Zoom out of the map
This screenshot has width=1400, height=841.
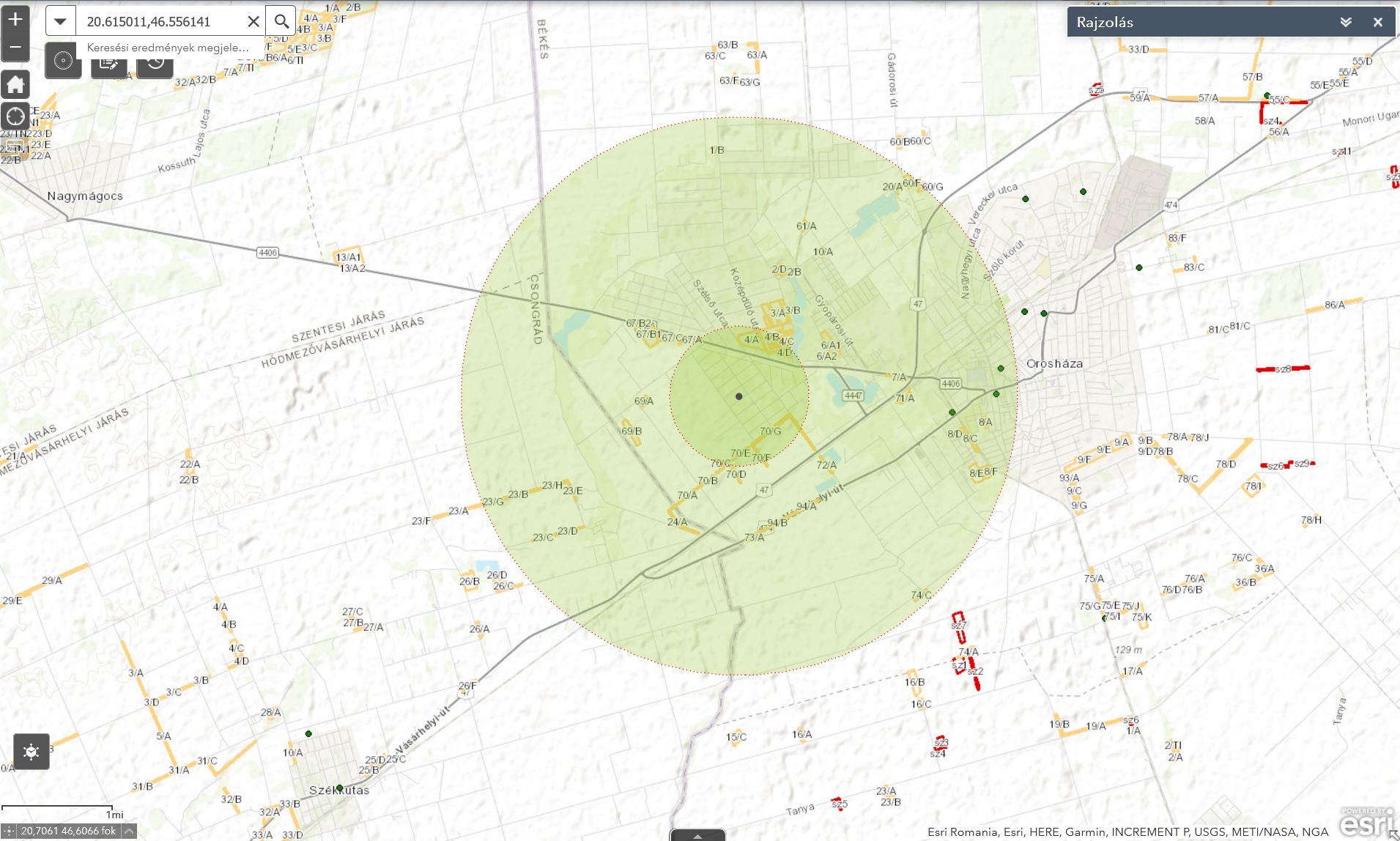point(15,48)
